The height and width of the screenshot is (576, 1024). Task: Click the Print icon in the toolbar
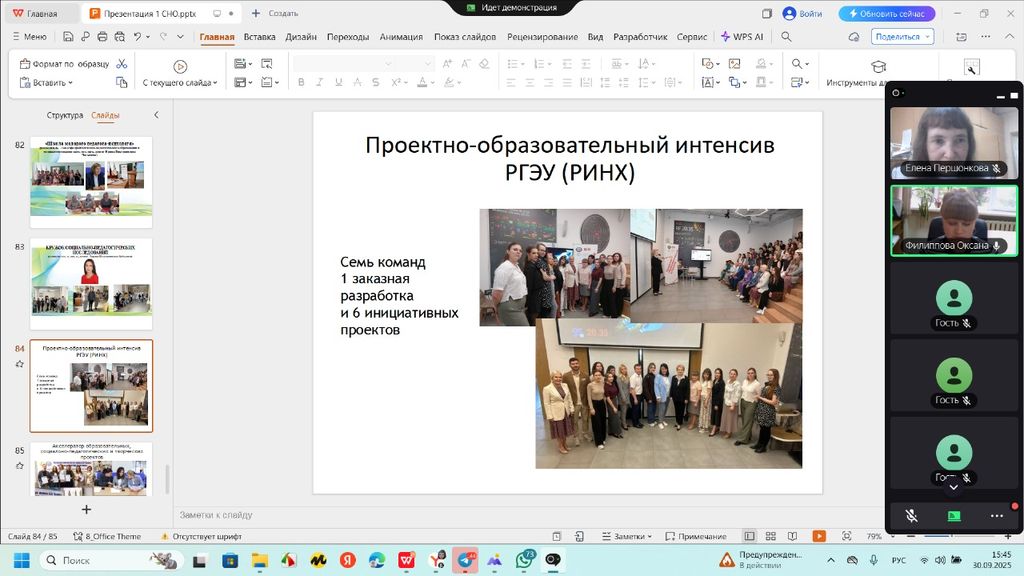click(102, 37)
